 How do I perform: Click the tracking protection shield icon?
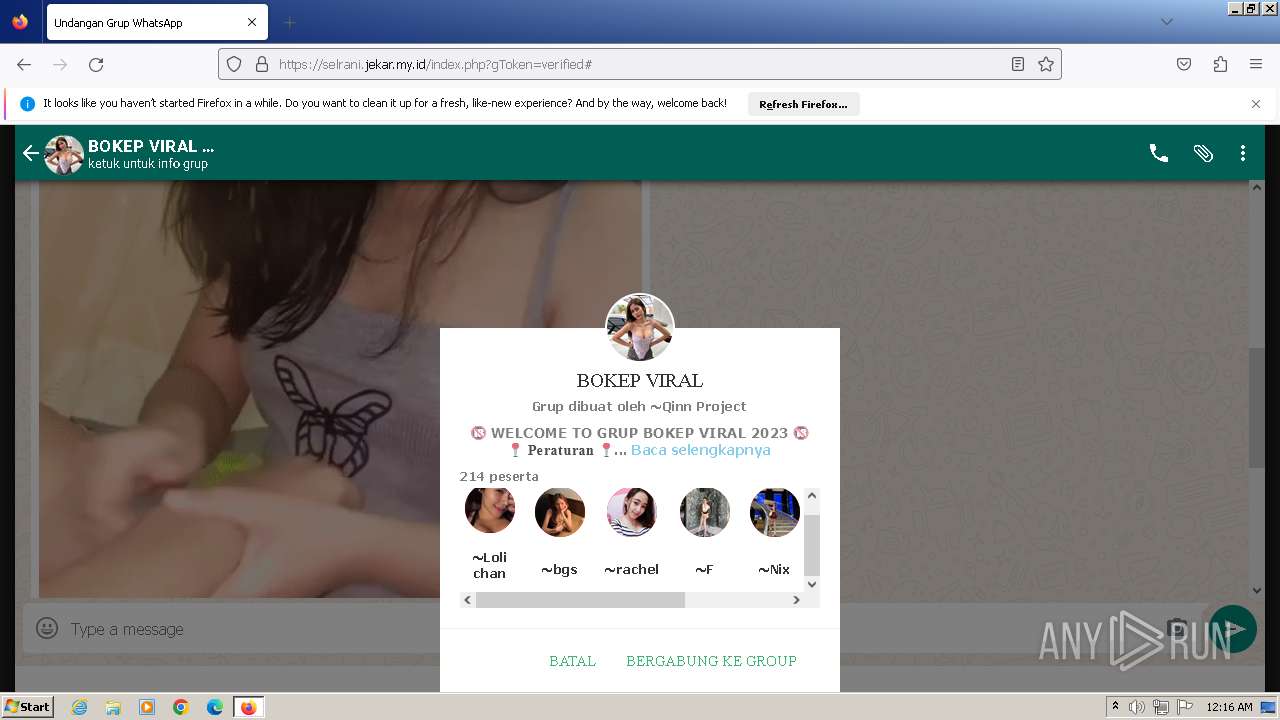click(234, 64)
